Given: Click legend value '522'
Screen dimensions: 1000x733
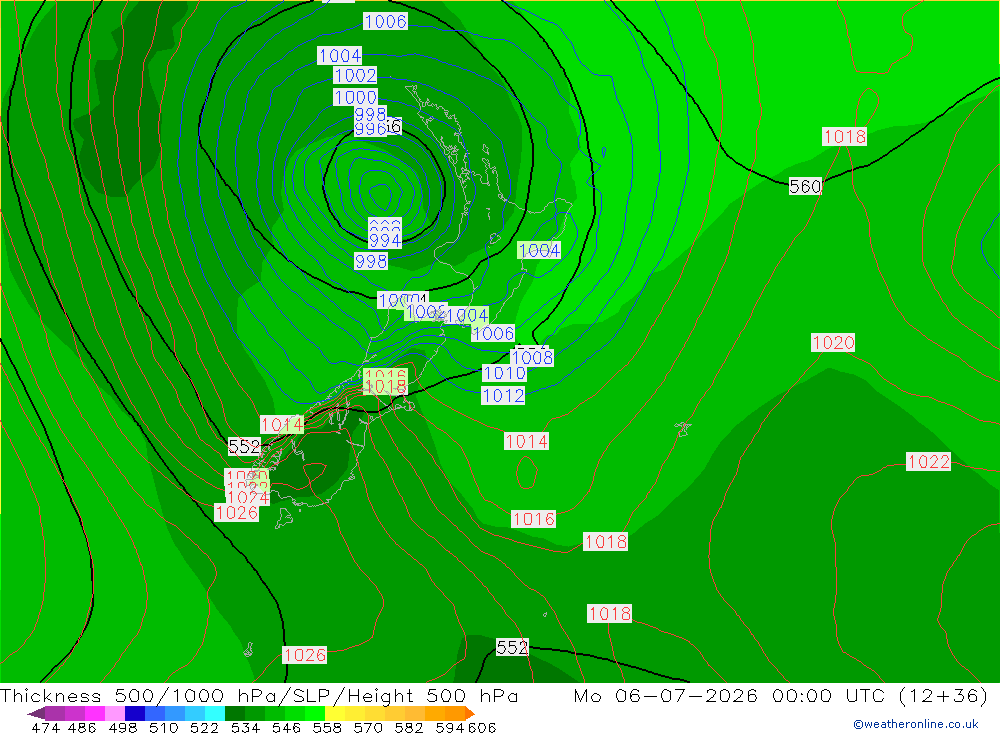Looking at the screenshot, I should 204,727.
